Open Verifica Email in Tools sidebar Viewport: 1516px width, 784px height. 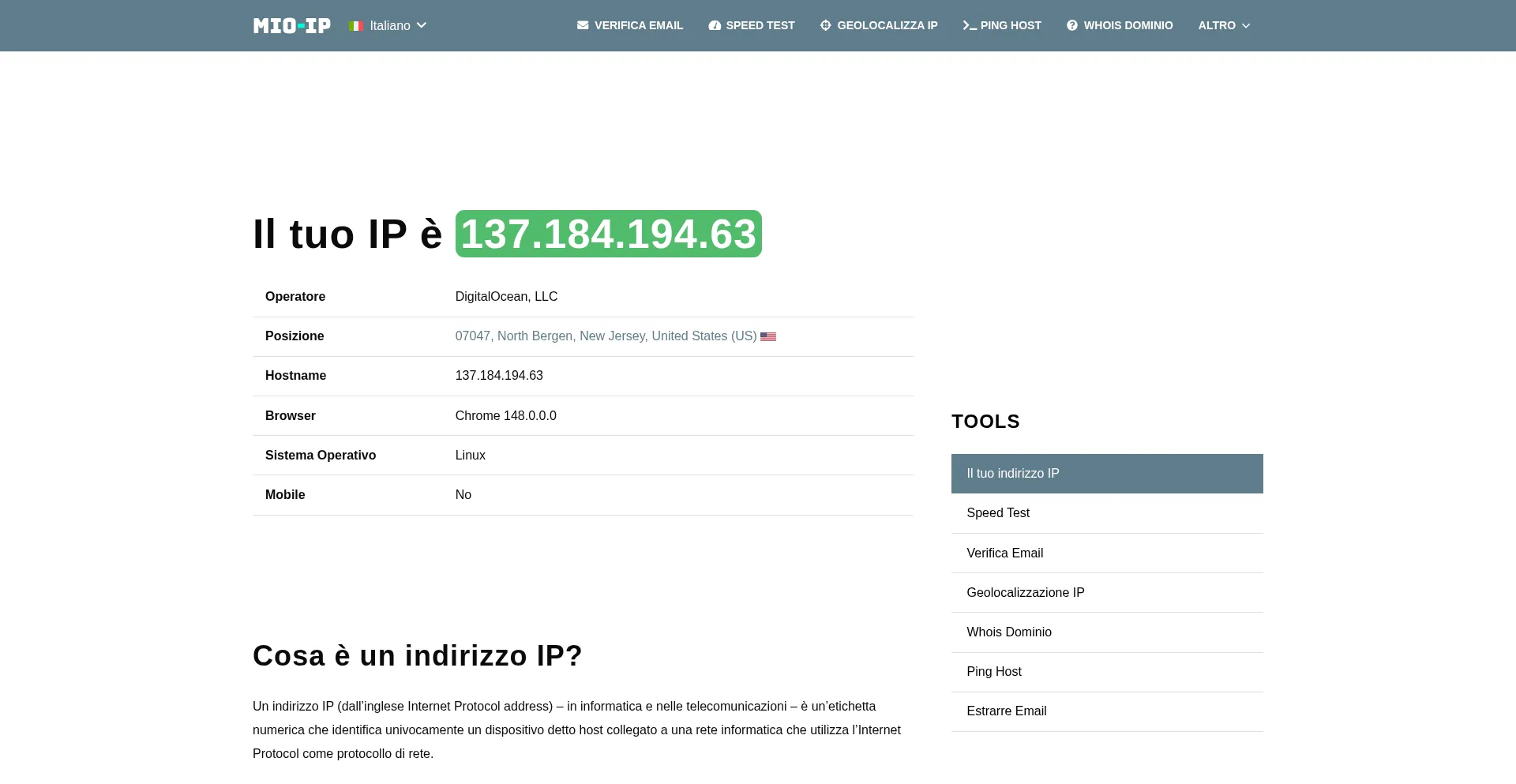pyautogui.click(x=1107, y=553)
